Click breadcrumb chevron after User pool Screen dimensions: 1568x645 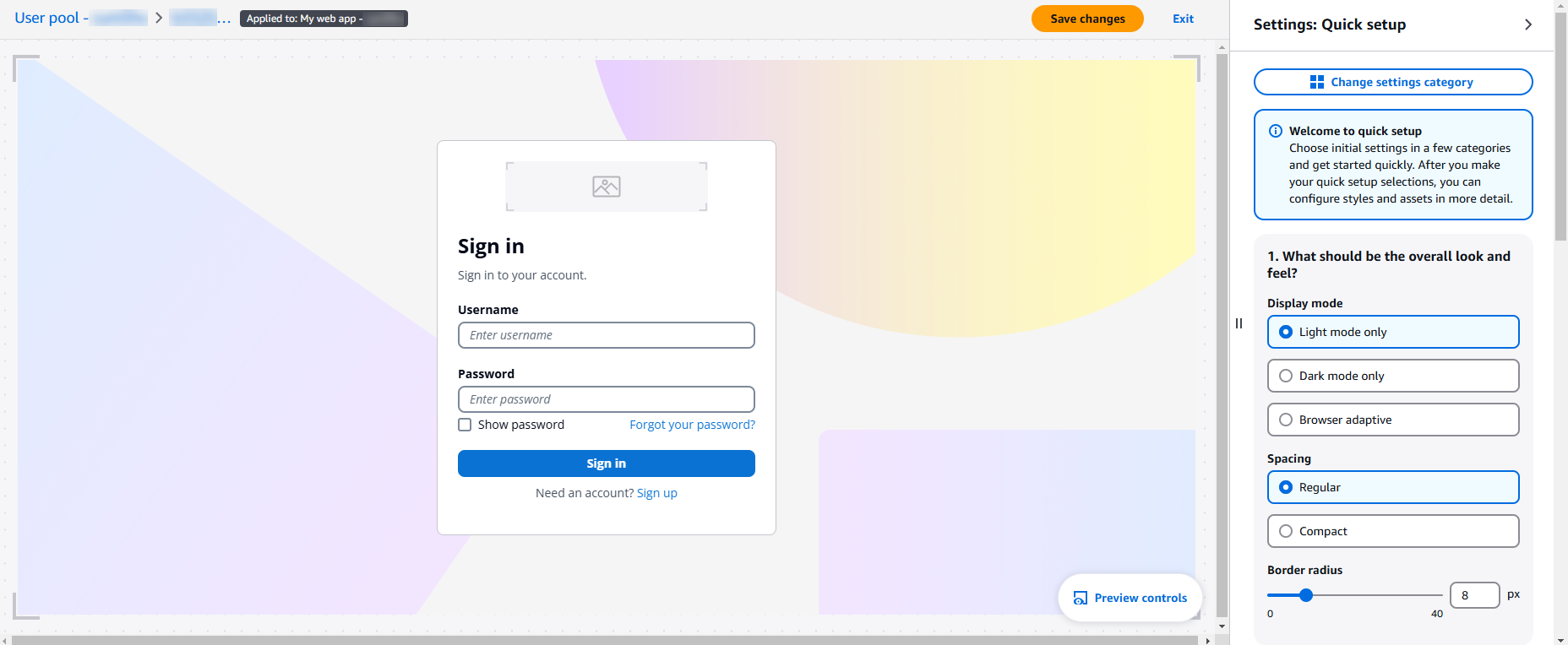point(159,18)
